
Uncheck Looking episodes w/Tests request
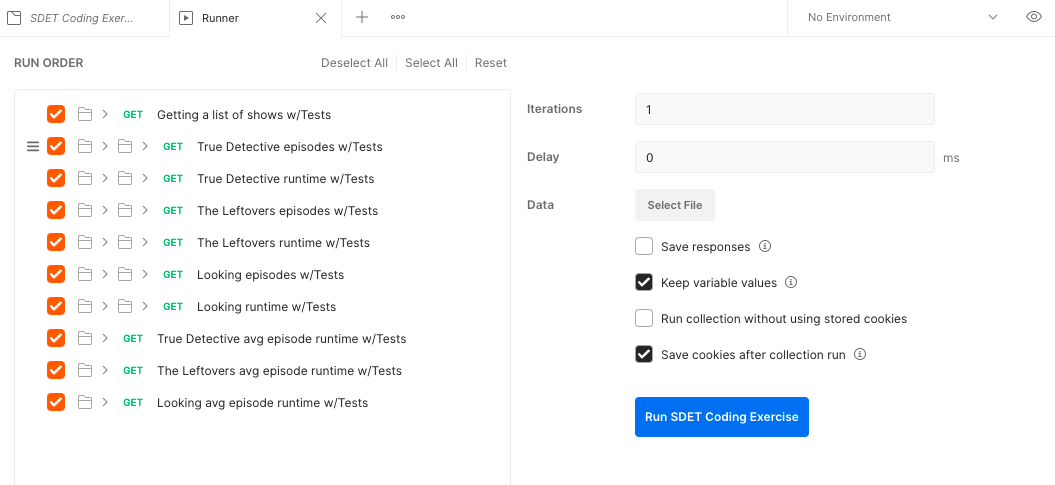56,274
